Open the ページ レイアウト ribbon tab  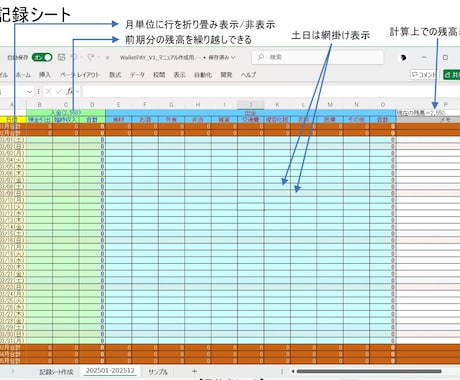click(80, 75)
